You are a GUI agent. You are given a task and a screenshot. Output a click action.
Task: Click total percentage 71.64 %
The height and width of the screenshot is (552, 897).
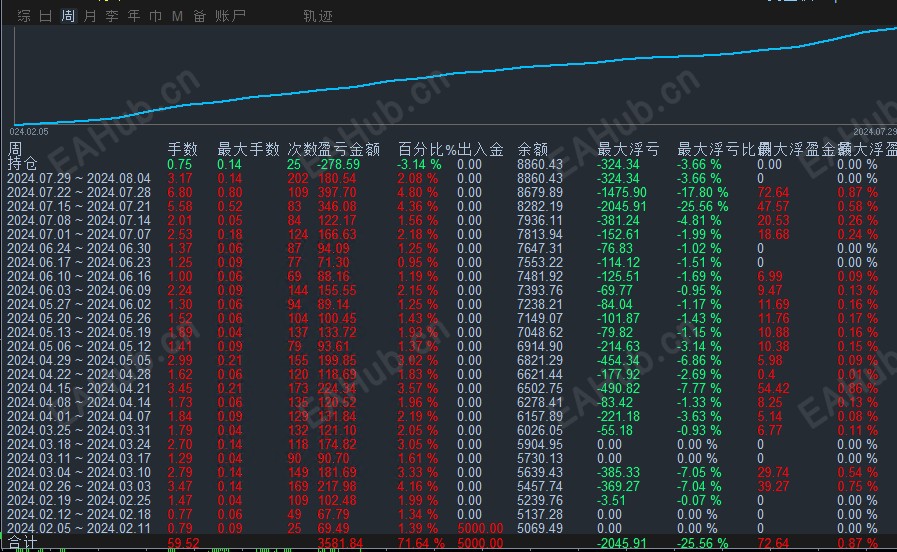421,543
